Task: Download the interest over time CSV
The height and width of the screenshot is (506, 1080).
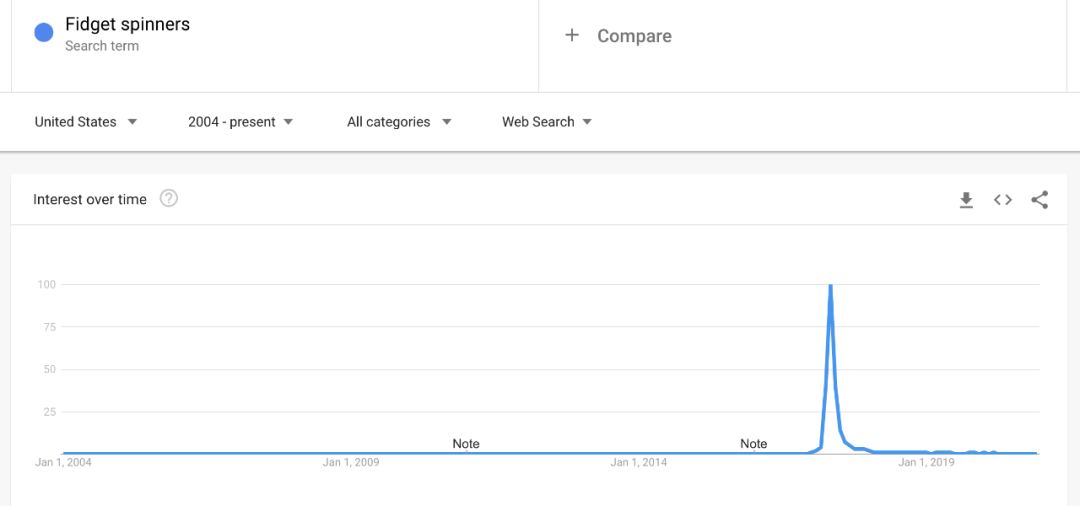Action: point(966,200)
